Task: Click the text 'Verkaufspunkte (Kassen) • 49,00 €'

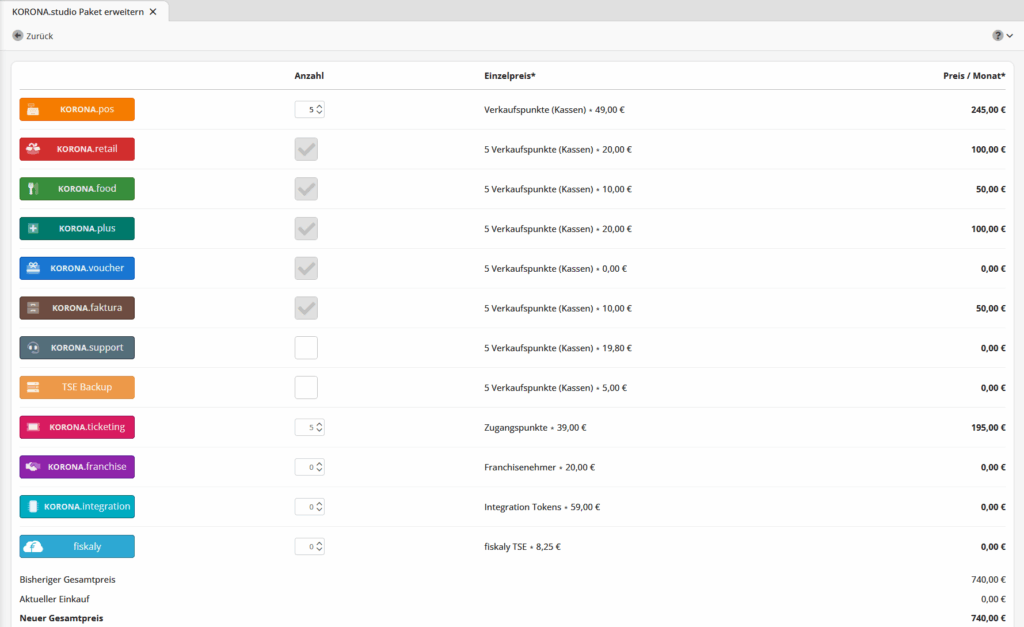Action: point(554,110)
